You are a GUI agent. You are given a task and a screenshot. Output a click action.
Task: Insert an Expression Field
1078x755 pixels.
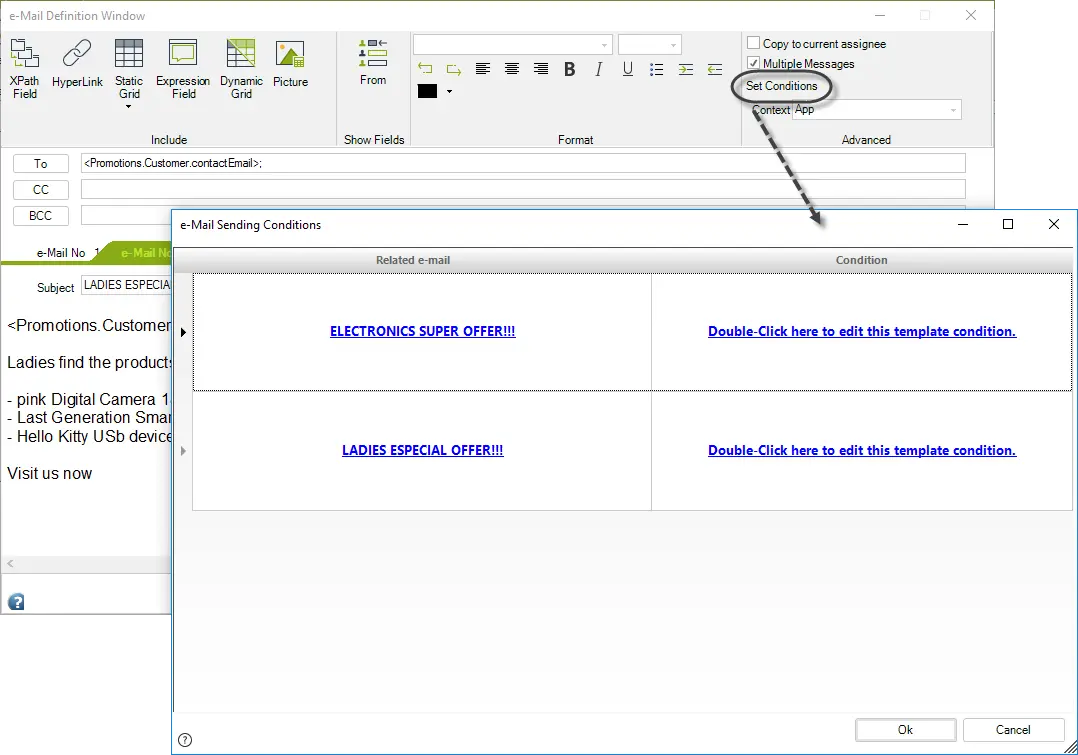(183, 69)
